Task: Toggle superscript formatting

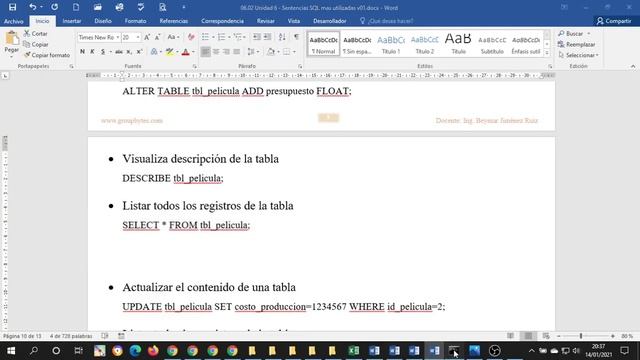Action: point(139,51)
